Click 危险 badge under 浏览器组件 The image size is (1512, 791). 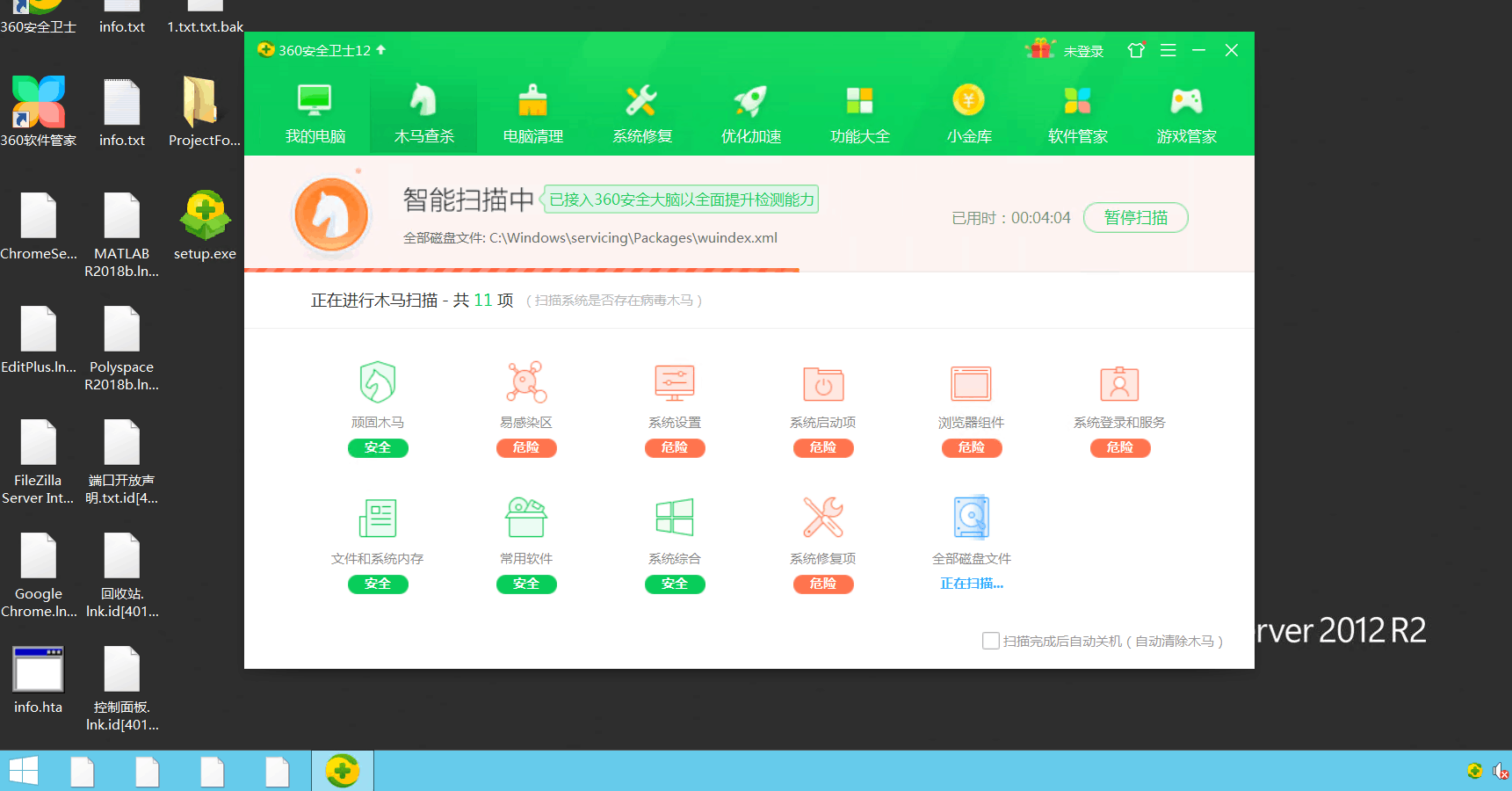[972, 448]
